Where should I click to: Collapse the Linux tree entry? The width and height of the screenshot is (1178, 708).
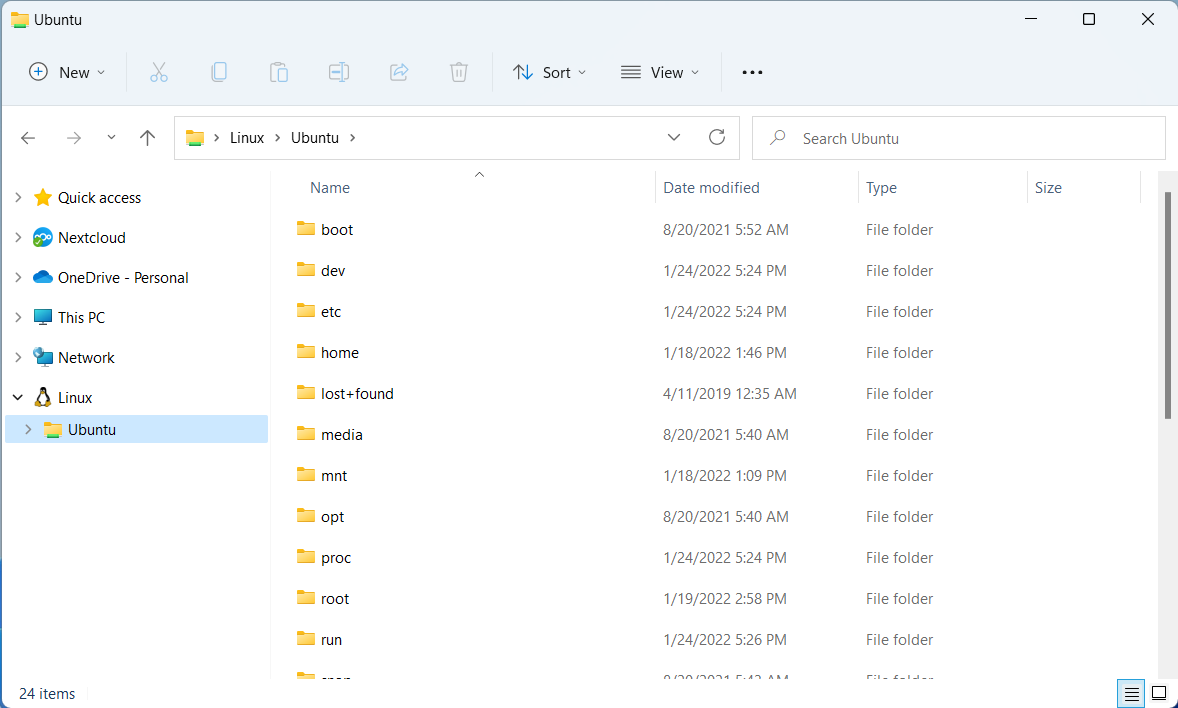point(17,397)
